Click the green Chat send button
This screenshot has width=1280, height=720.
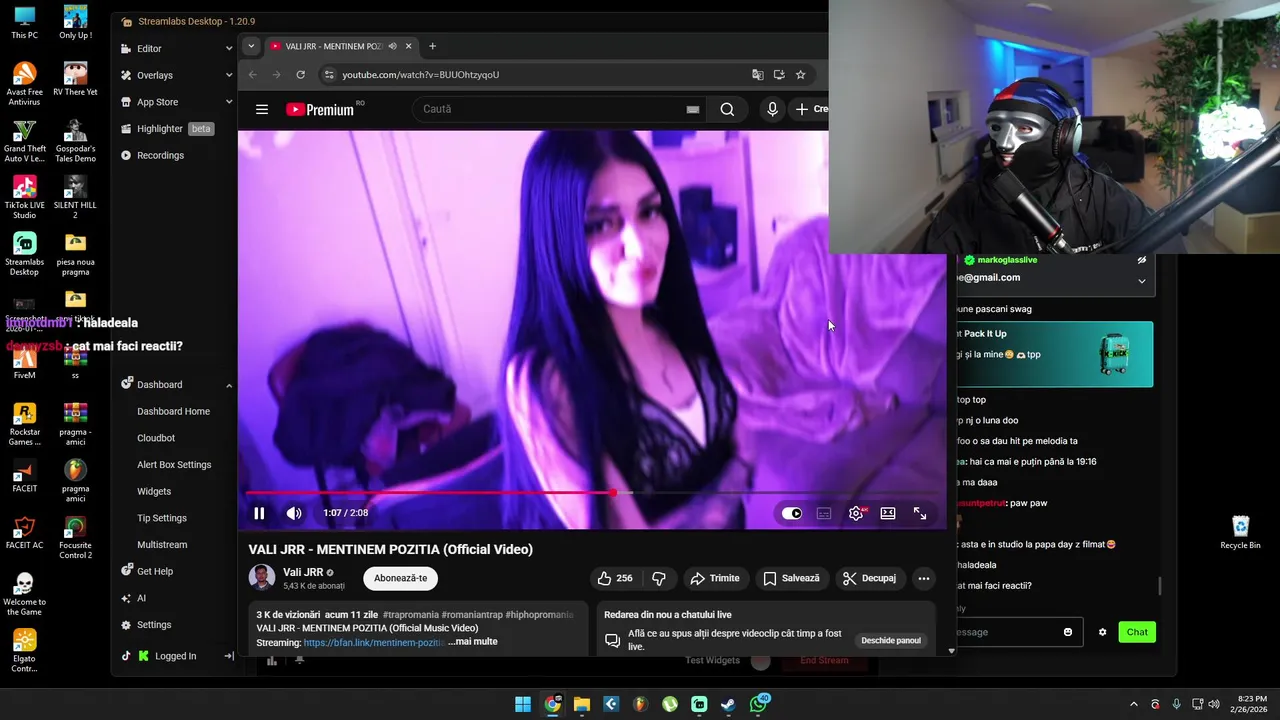click(1137, 632)
